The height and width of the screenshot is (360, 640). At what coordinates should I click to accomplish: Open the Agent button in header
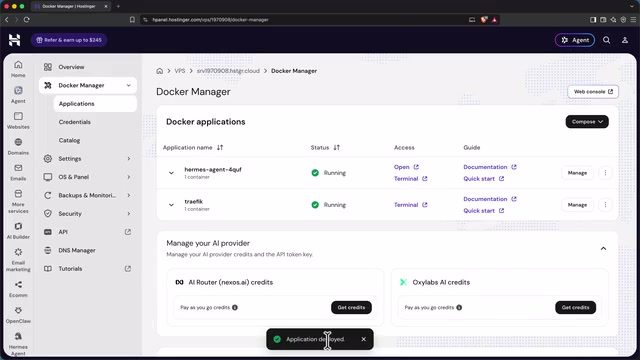575,40
